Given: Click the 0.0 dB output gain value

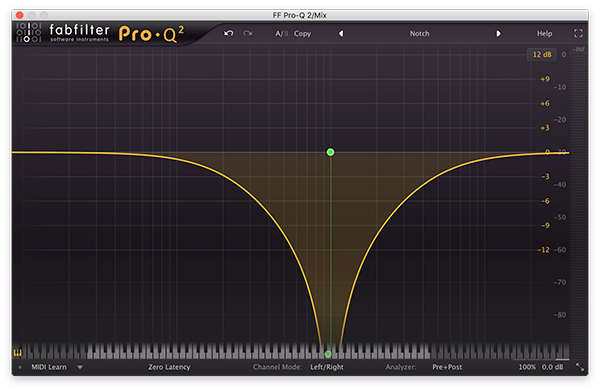Looking at the screenshot, I should (x=552, y=367).
